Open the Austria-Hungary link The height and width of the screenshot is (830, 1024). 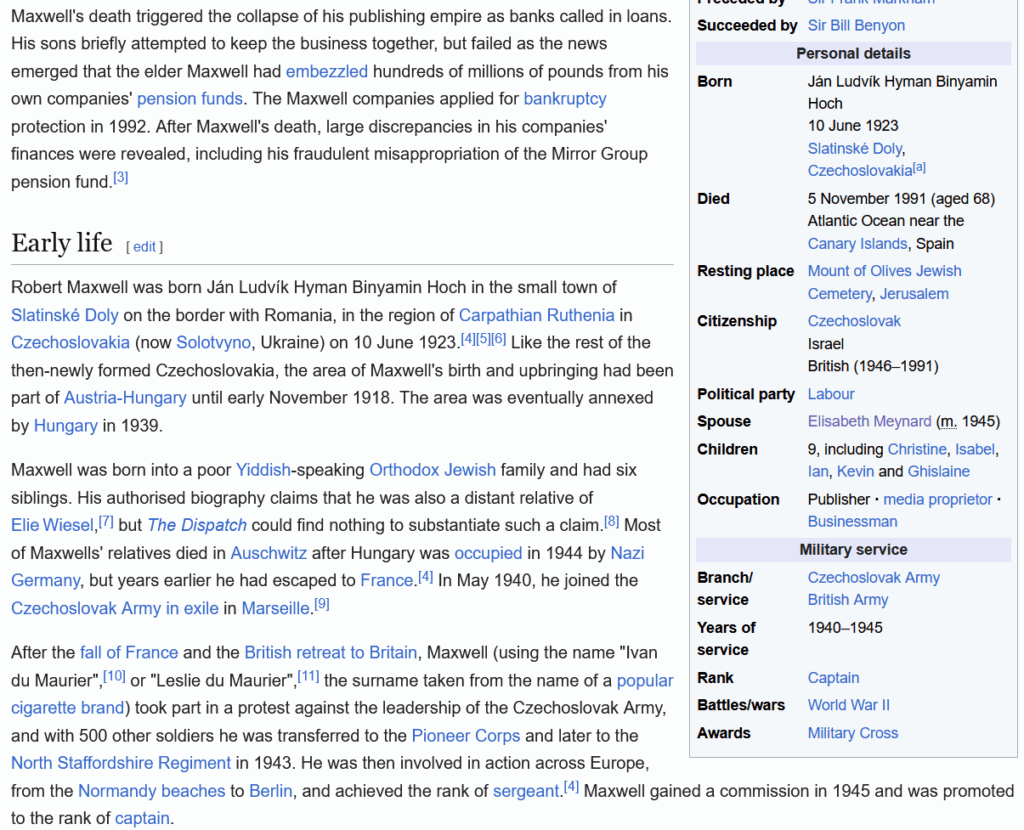pos(125,397)
